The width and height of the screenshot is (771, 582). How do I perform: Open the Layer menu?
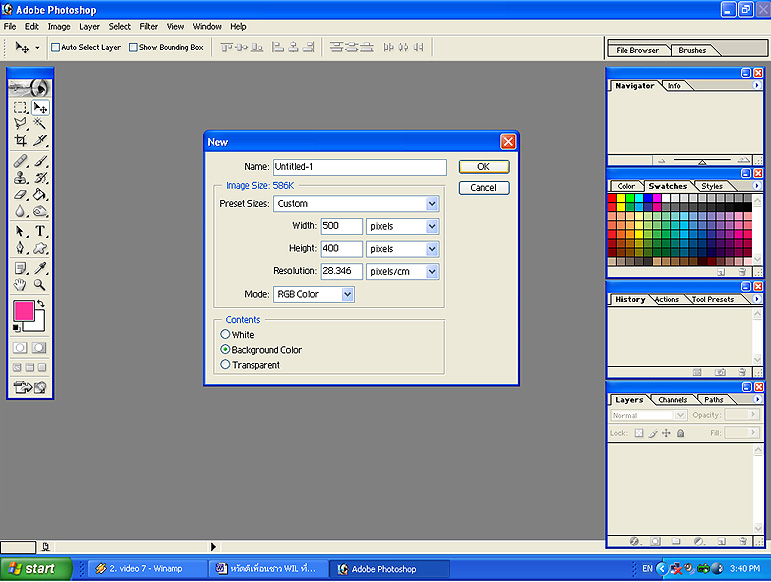(x=89, y=27)
